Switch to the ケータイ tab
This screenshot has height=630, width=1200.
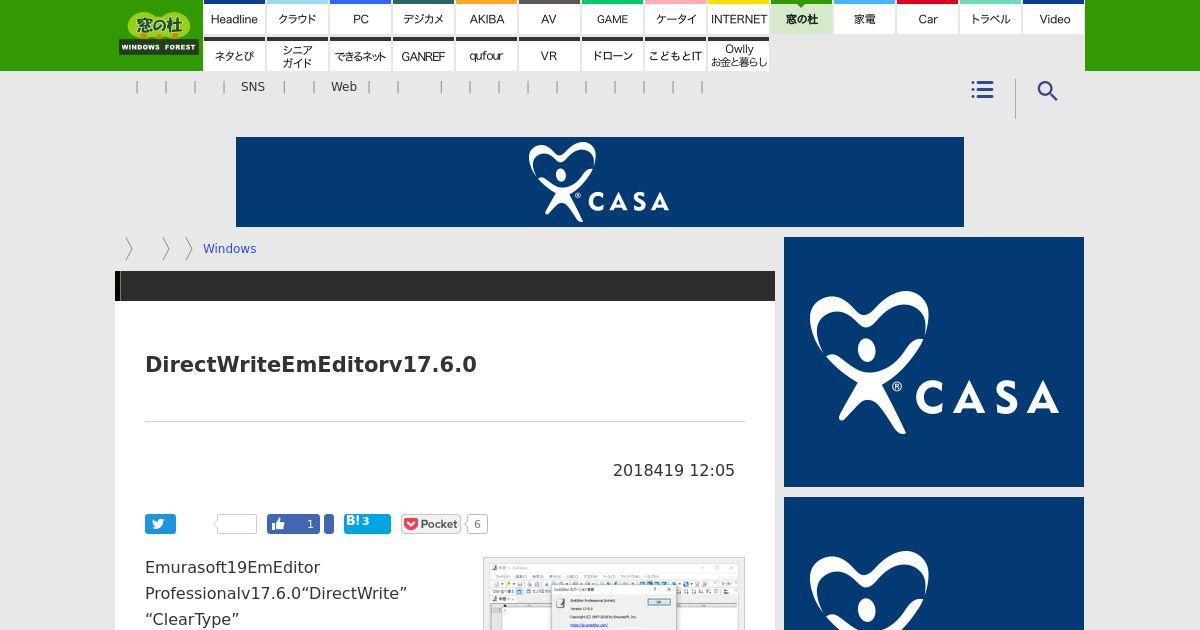point(675,18)
